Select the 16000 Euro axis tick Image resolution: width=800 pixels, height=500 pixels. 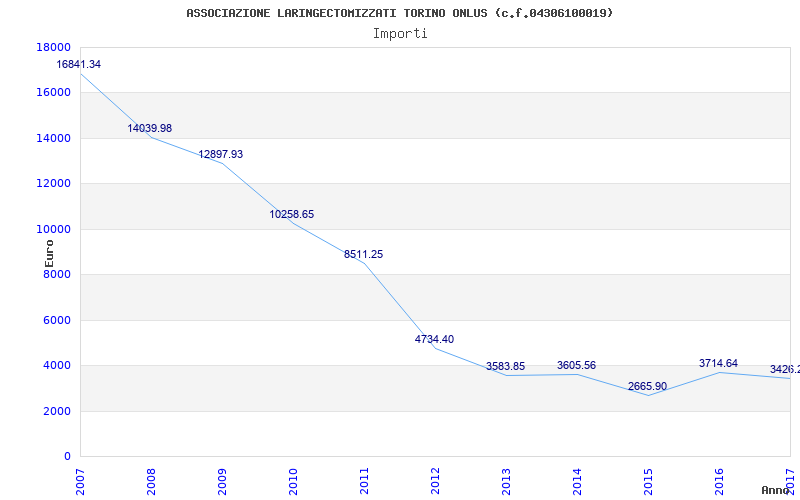[54, 92]
